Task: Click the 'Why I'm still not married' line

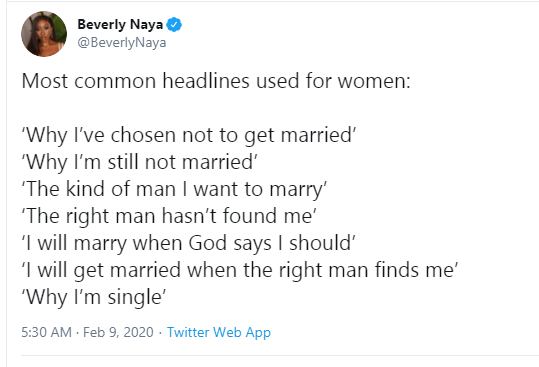Action: pyautogui.click(x=140, y=162)
